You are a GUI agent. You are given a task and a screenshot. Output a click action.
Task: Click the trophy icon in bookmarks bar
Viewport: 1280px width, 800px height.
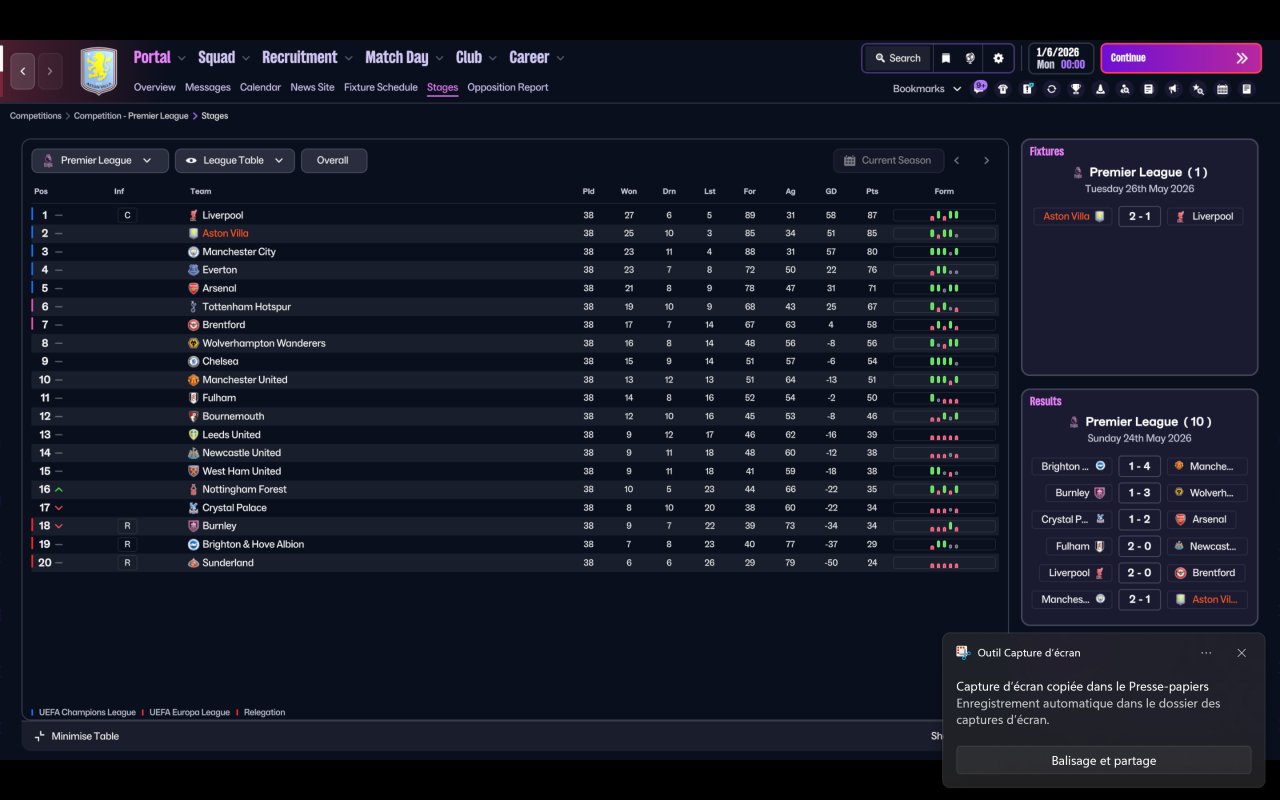point(1076,89)
